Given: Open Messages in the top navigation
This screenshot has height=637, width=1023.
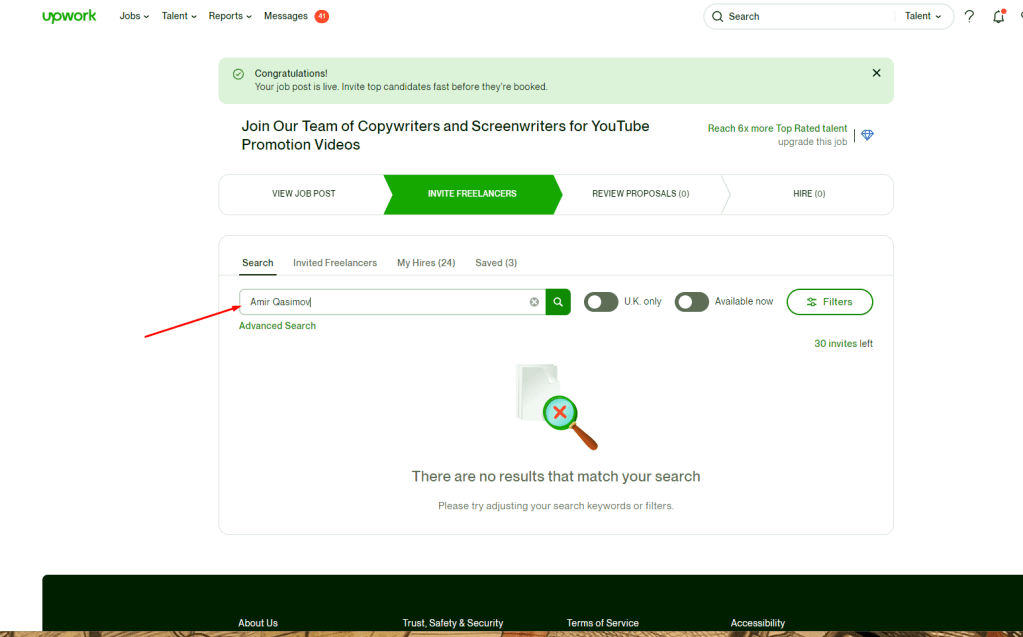Looking at the screenshot, I should pos(286,16).
